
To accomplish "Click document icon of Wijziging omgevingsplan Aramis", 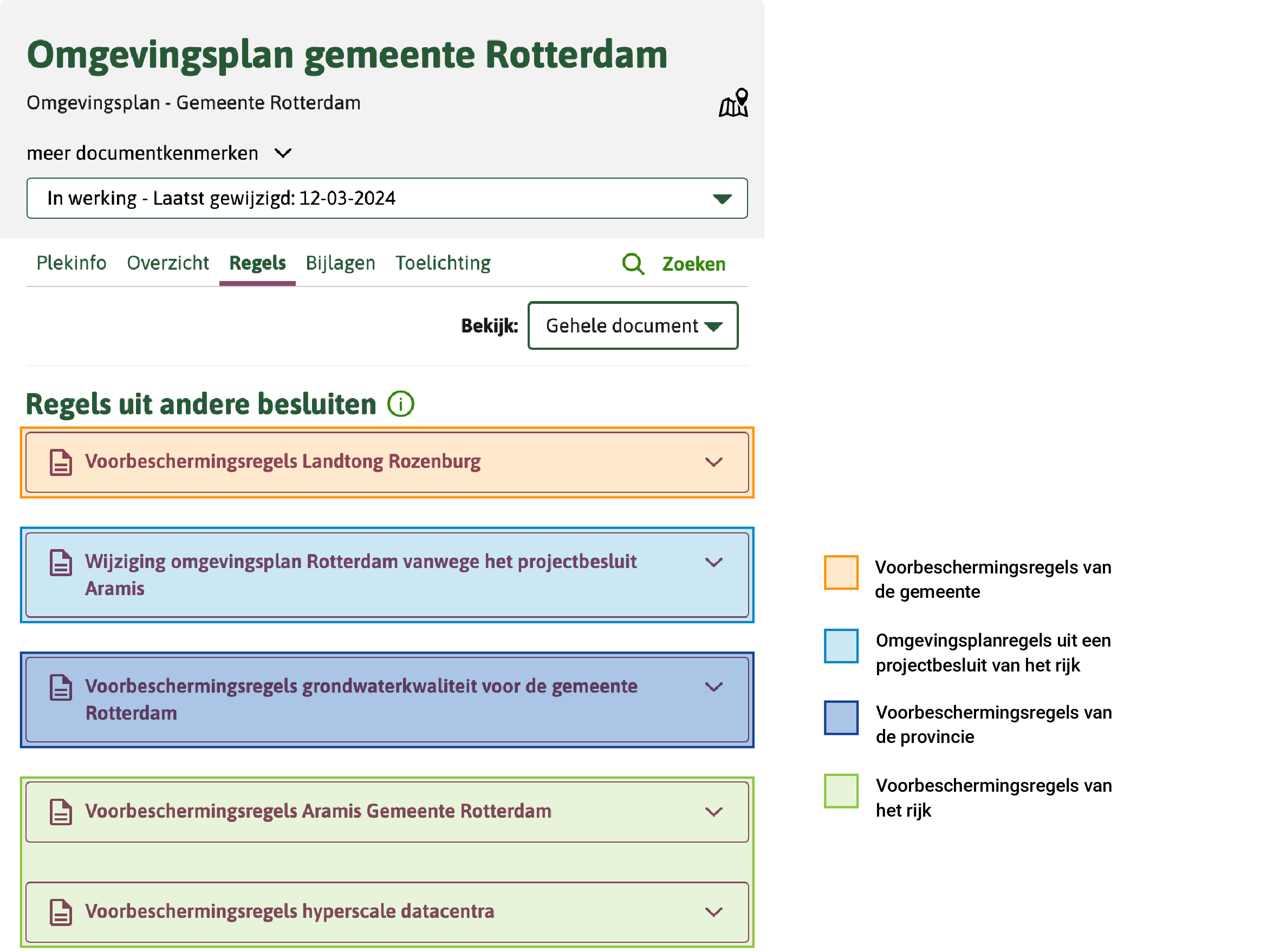I will click(61, 563).
